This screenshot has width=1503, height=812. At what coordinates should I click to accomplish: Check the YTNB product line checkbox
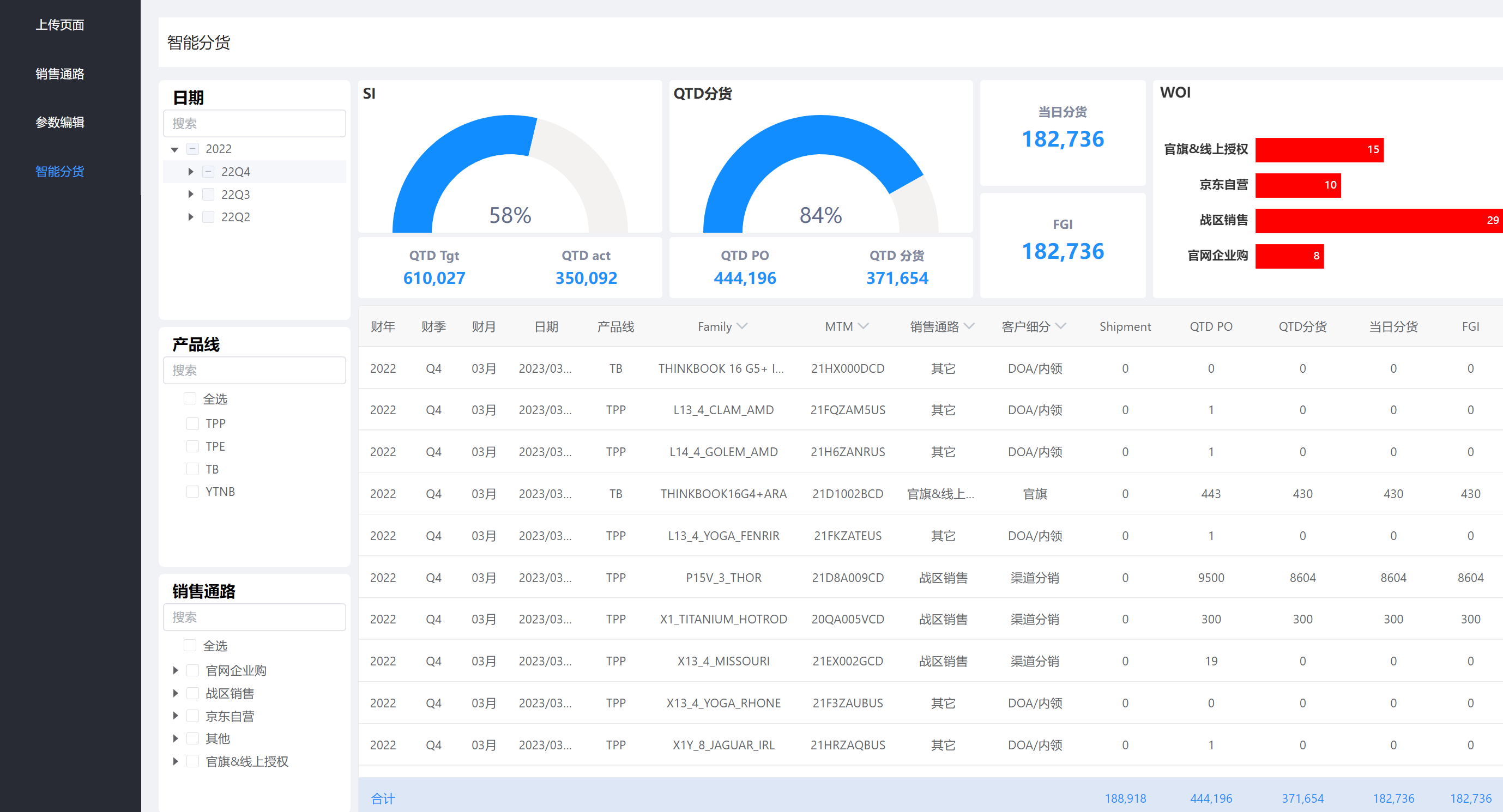[x=192, y=492]
